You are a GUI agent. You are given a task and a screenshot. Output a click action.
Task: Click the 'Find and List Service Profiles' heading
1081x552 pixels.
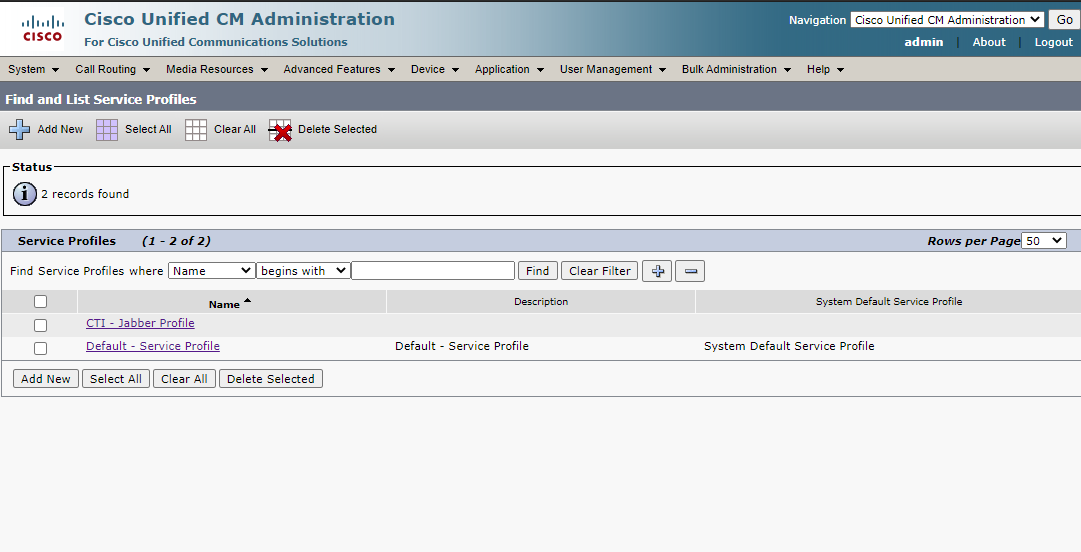[x=101, y=99]
